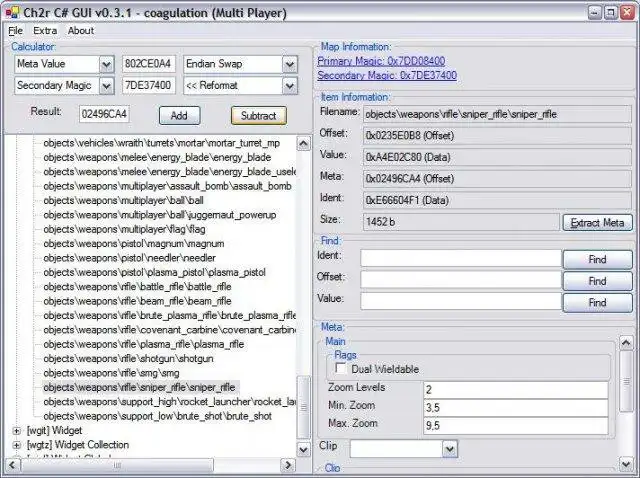Image resolution: width=640 pixels, height=478 pixels.
Task: Click Find button next to Offset field
Action: (598, 281)
